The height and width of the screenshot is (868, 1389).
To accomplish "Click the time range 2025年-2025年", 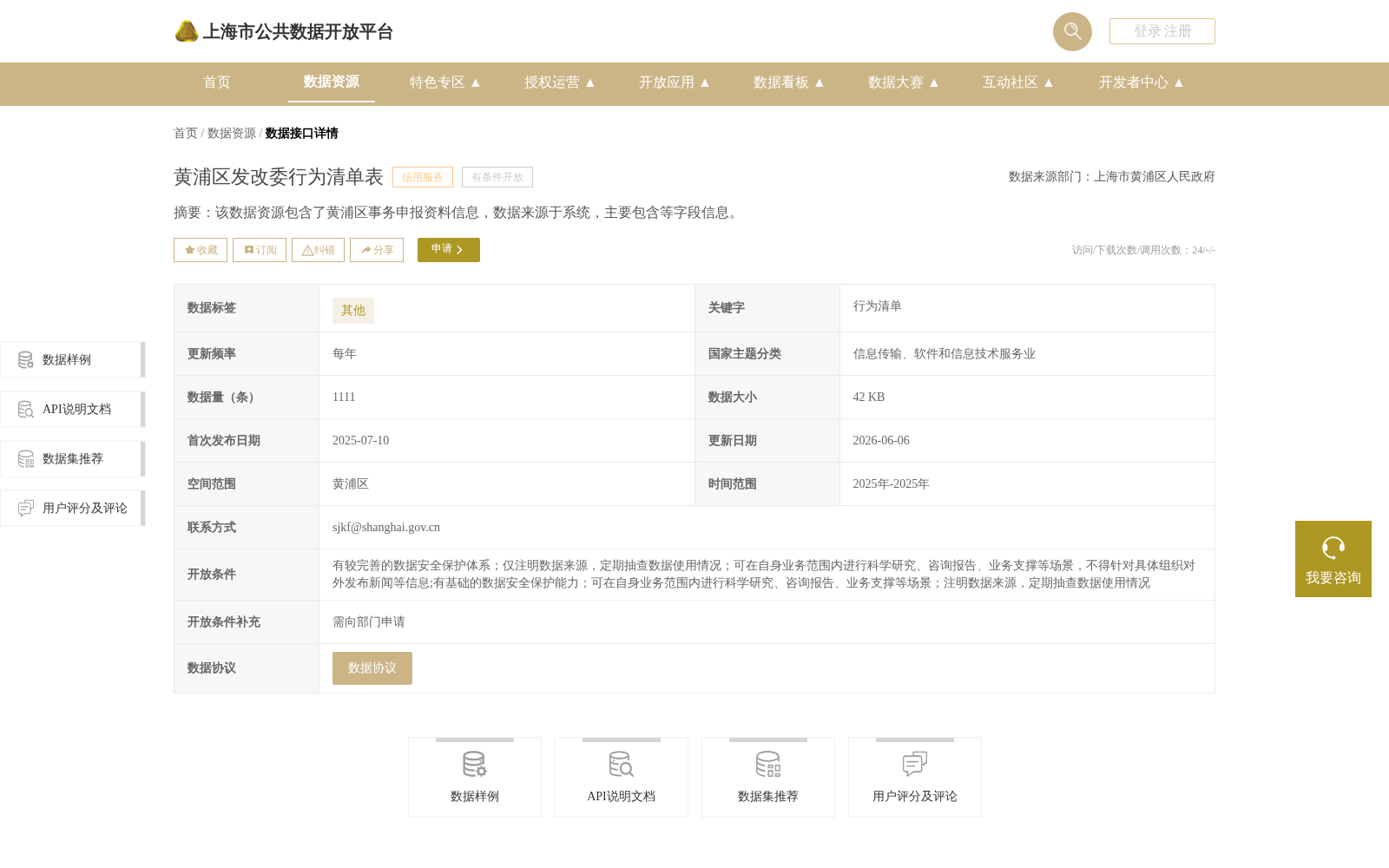I will [892, 484].
